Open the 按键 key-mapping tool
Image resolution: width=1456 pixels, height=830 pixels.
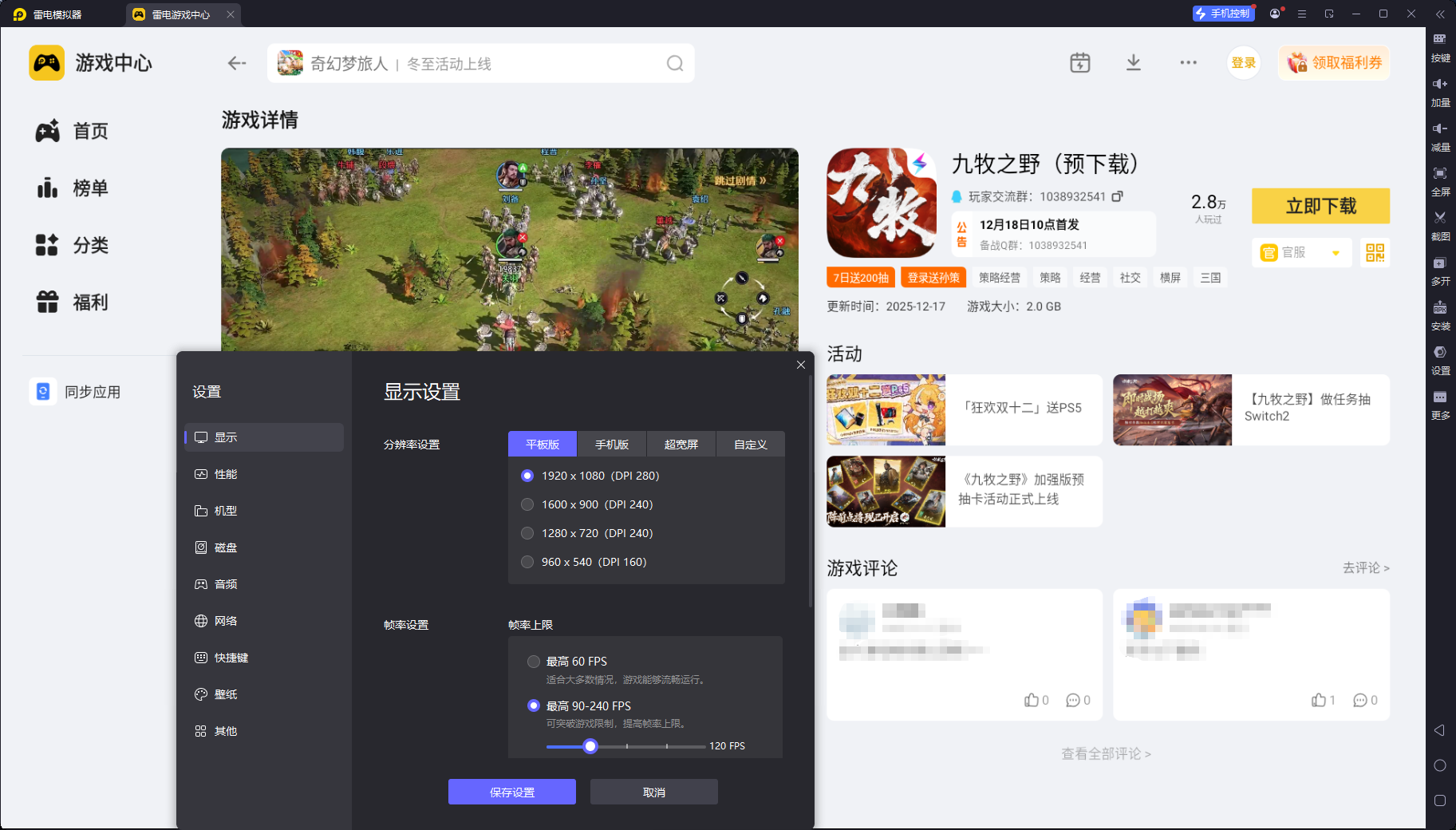pyautogui.click(x=1440, y=46)
